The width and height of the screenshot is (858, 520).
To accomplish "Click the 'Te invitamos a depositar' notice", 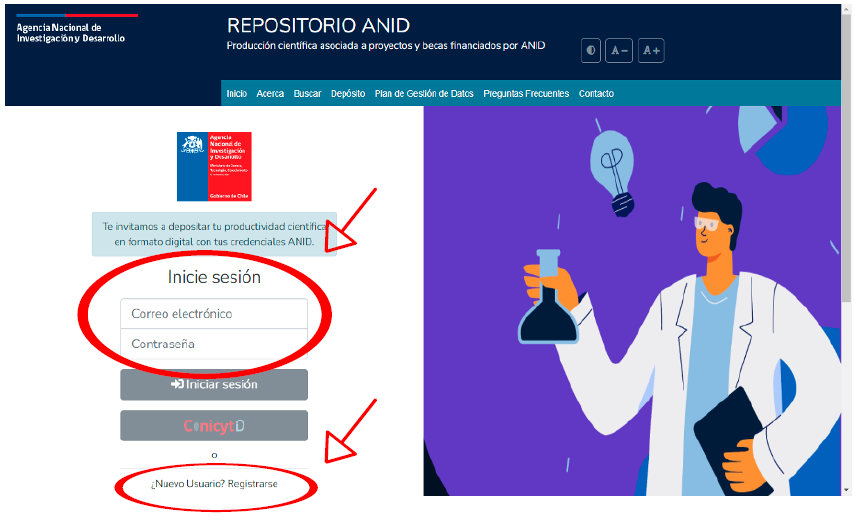I will (x=214, y=234).
